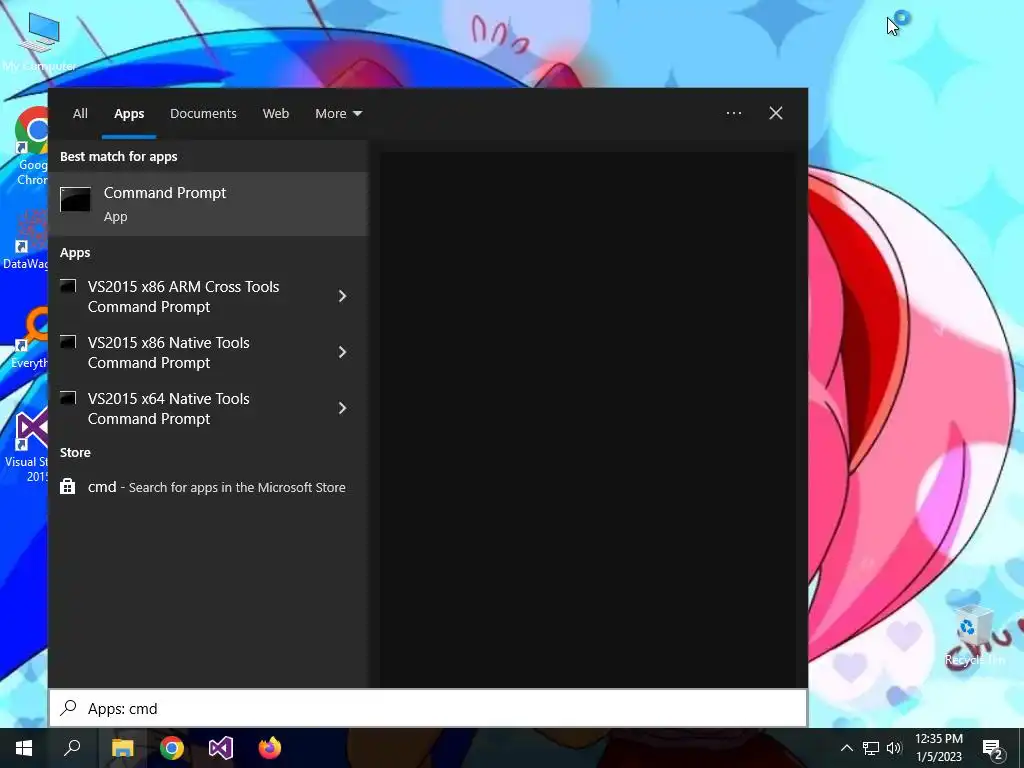
Task: Select the Apps tab
Action: 129,114
